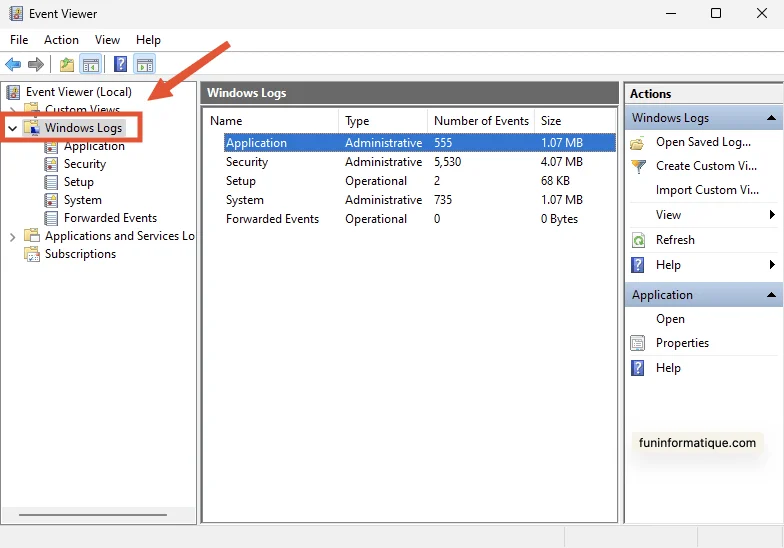Click the 0 Bytes size cell

[x=559, y=219]
